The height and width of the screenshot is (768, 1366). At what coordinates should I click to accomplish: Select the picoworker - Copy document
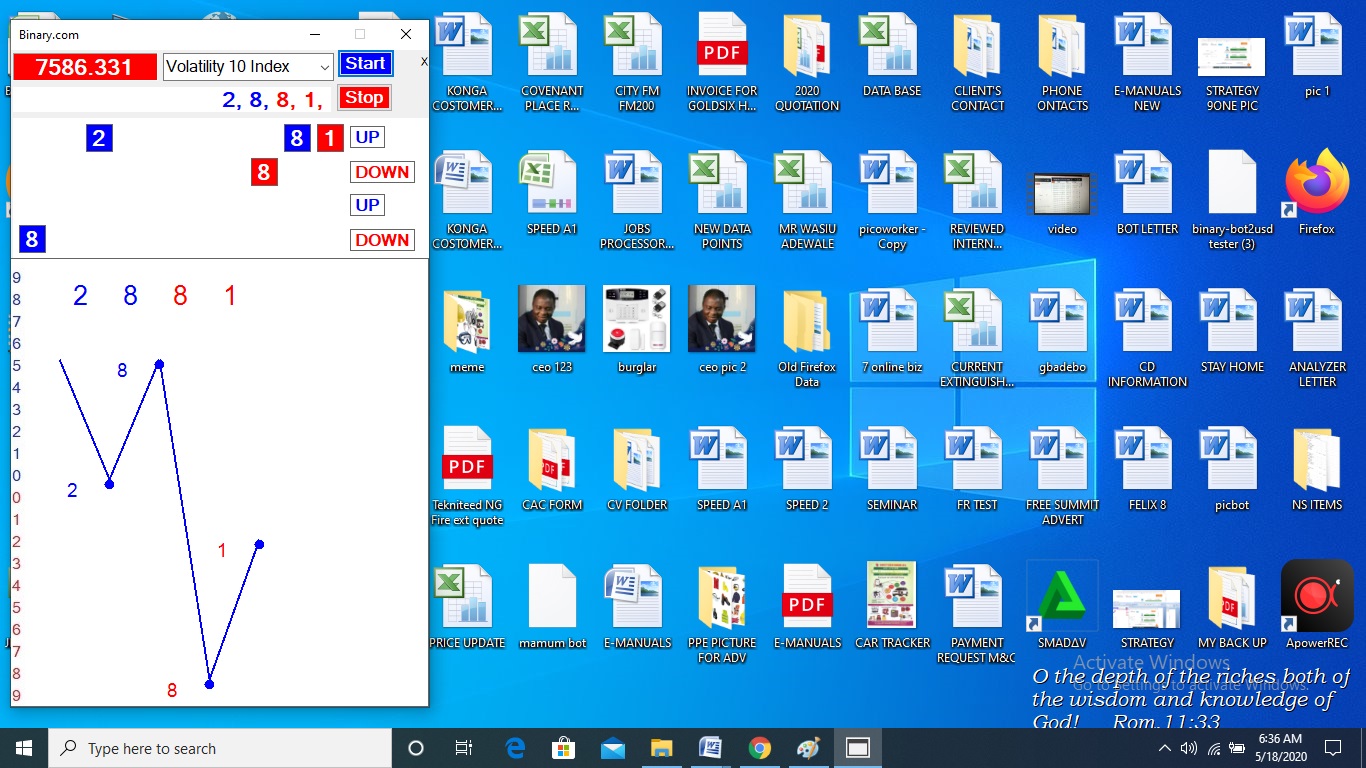[x=892, y=200]
